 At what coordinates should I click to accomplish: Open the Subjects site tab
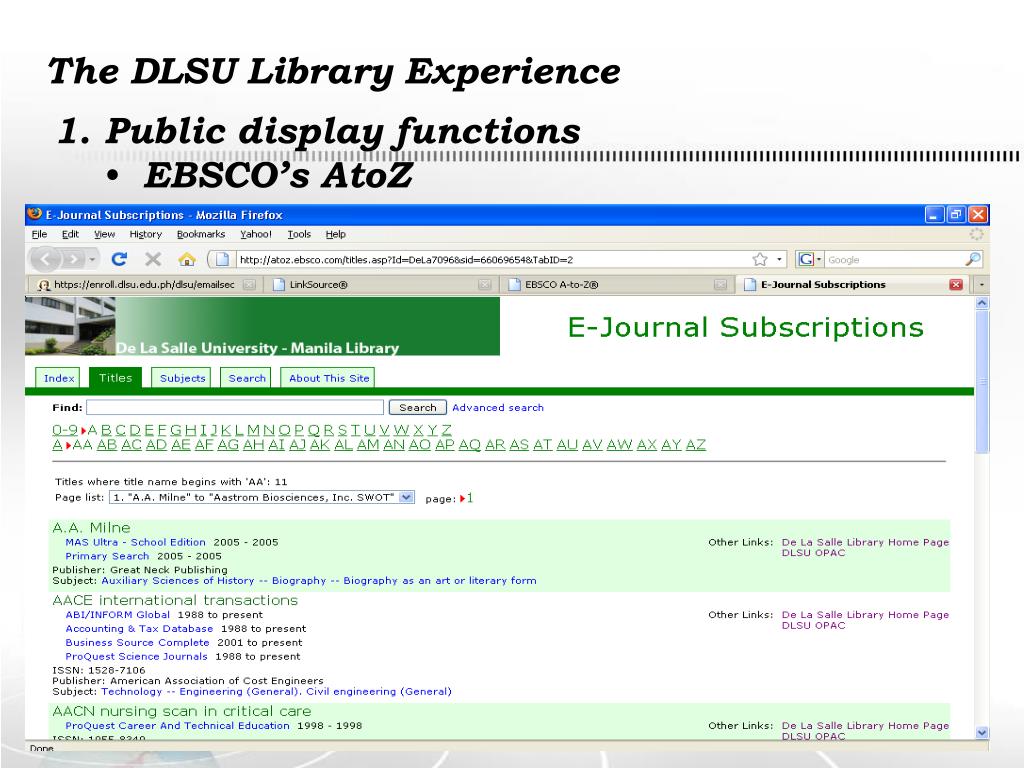[x=182, y=378]
